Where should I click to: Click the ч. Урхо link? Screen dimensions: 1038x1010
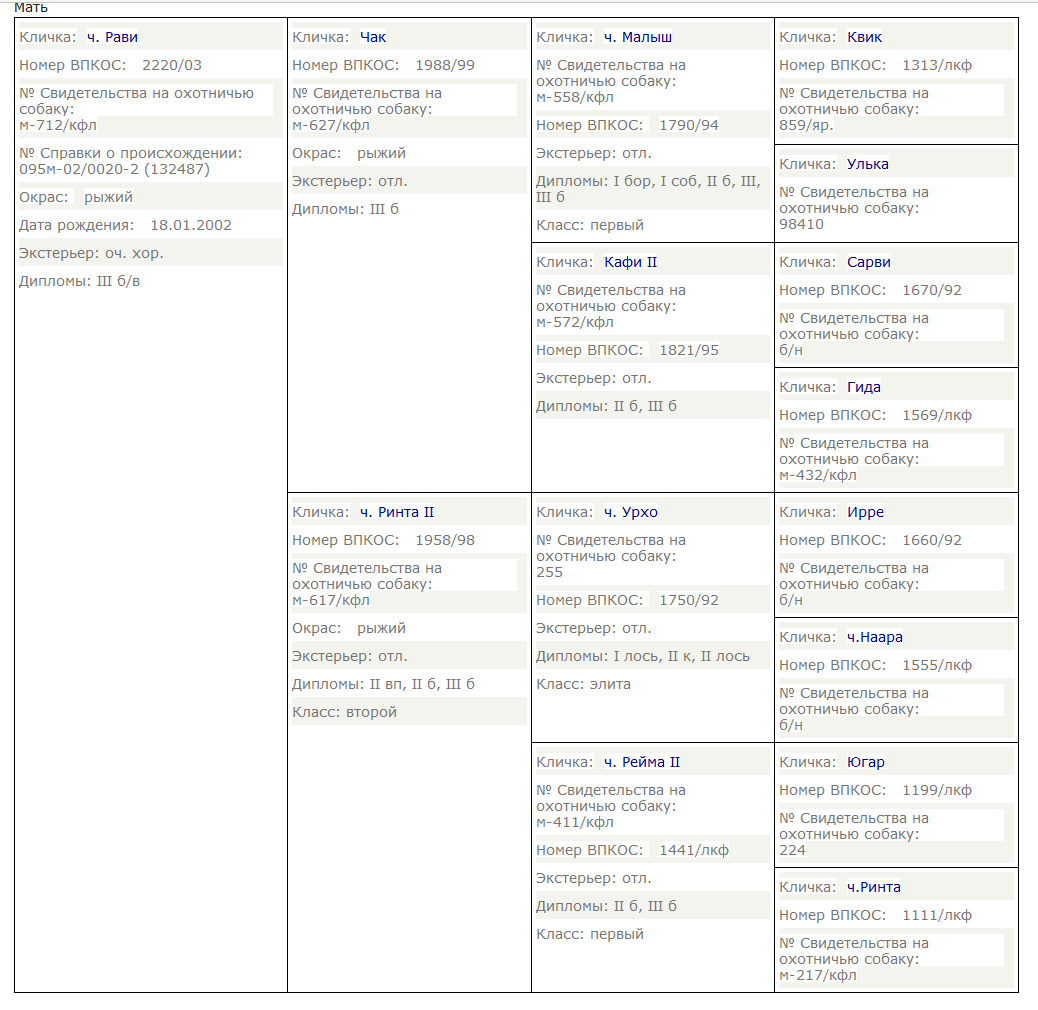coord(630,512)
